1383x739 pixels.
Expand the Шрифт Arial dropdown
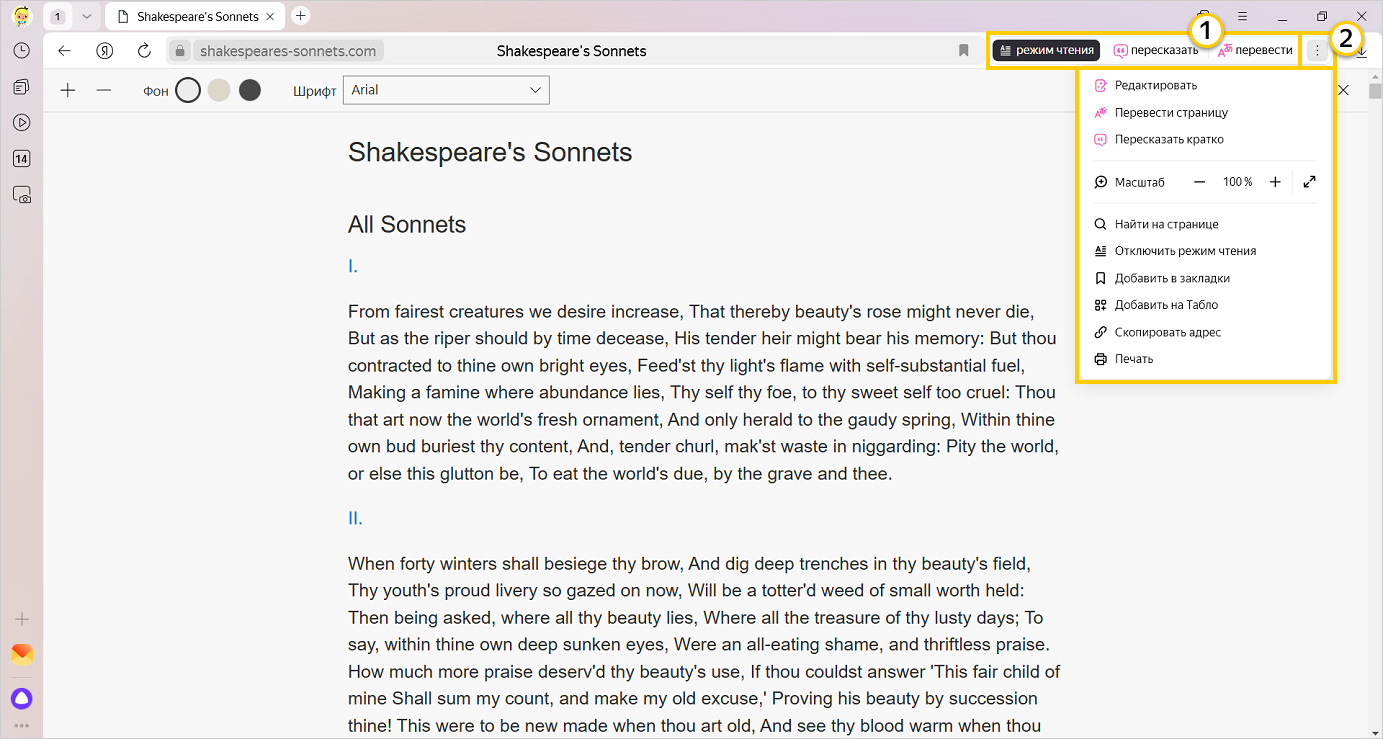click(446, 90)
